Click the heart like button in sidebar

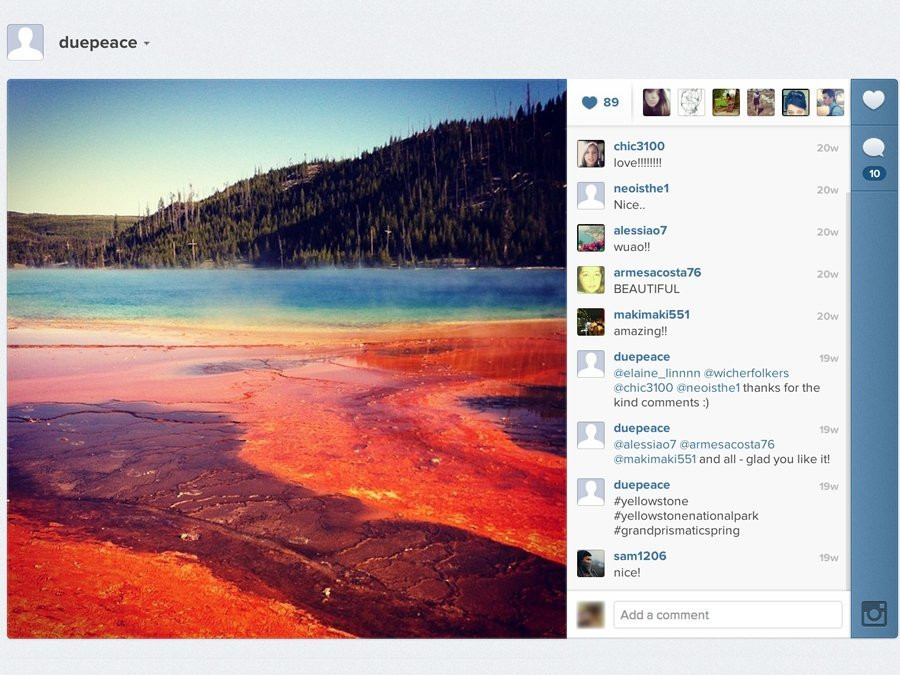(x=874, y=100)
